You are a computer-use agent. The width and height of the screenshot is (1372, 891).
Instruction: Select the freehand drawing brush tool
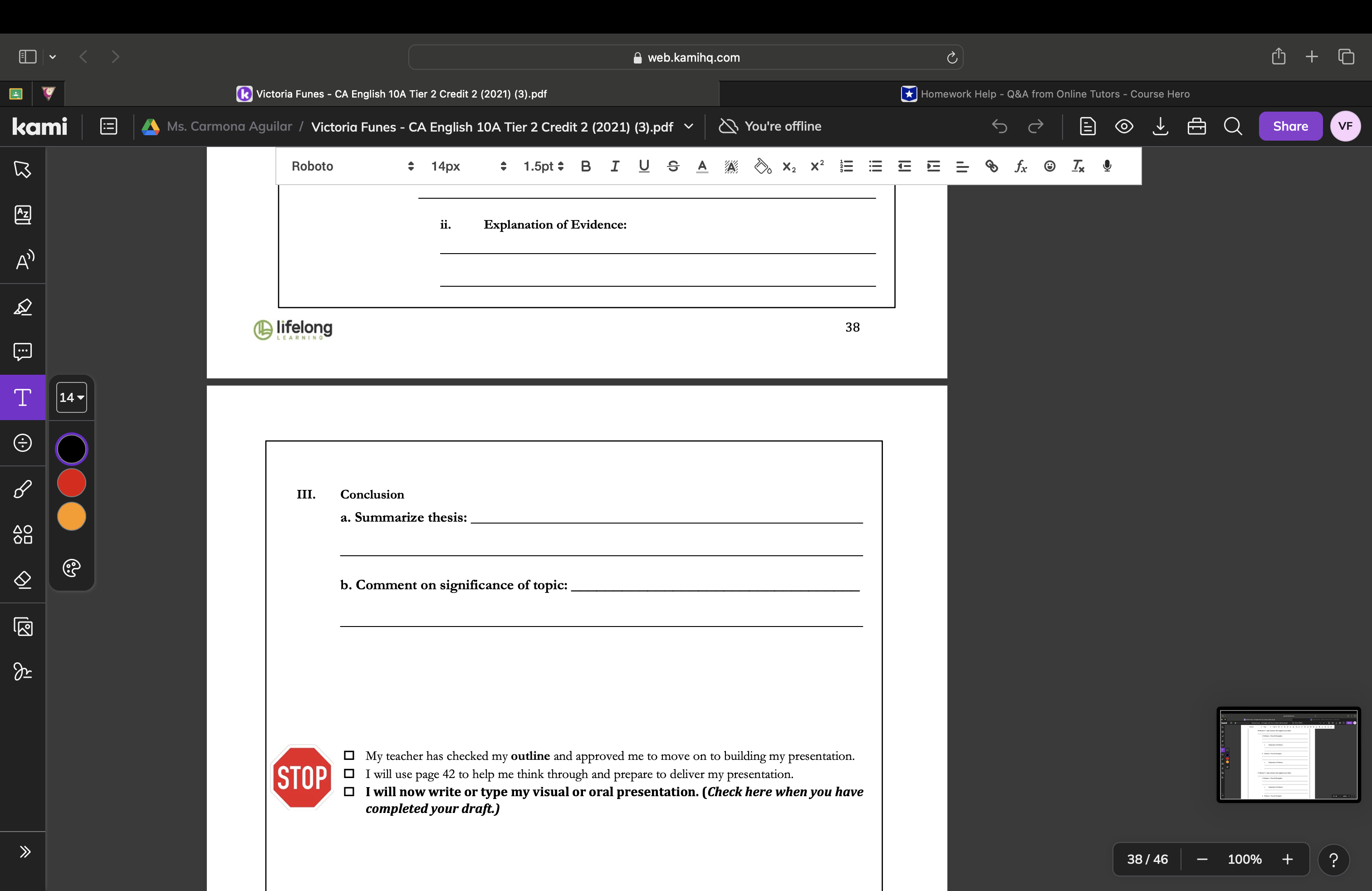[23, 489]
